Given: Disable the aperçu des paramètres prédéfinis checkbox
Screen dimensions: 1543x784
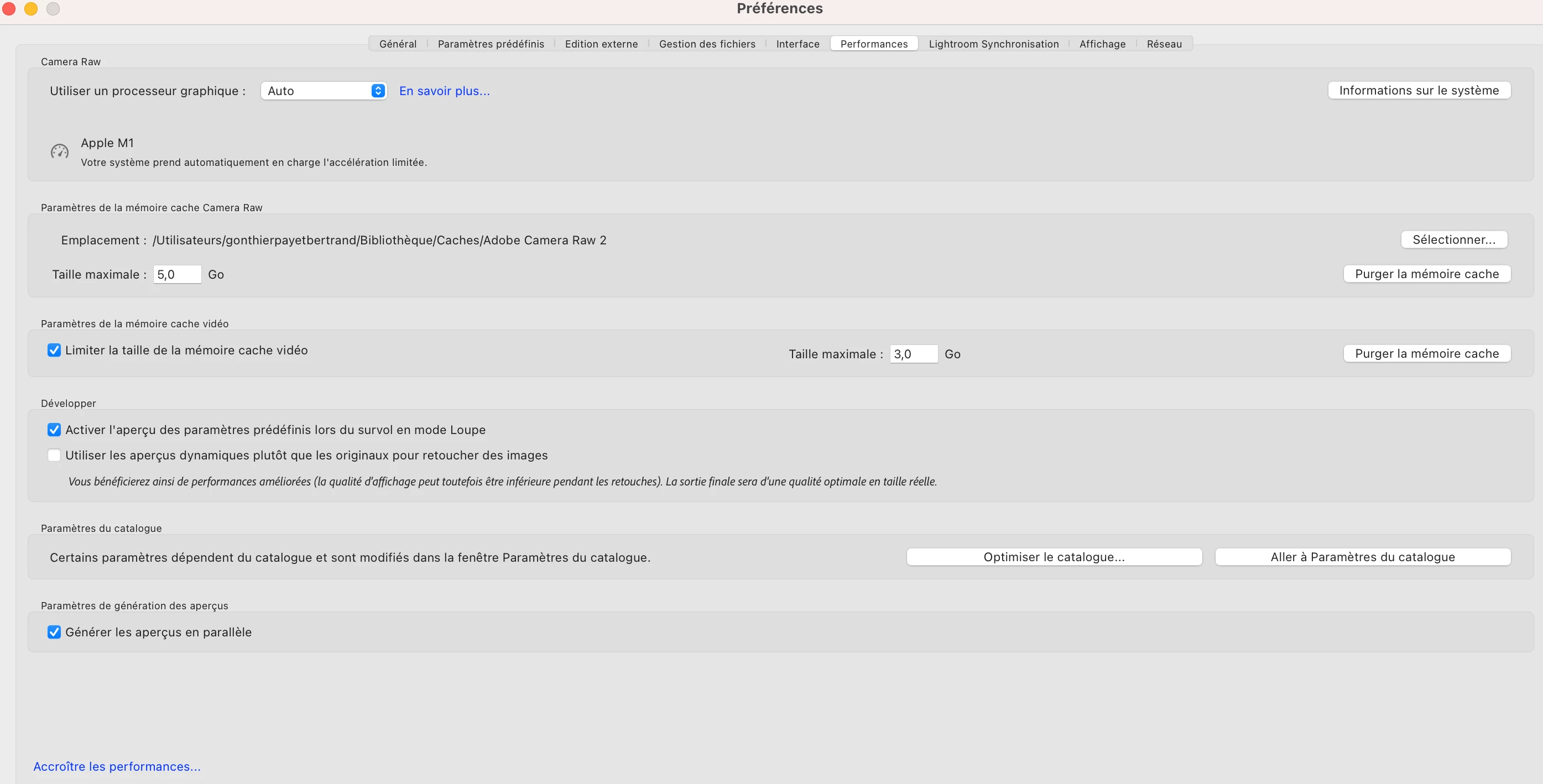Looking at the screenshot, I should coord(54,430).
